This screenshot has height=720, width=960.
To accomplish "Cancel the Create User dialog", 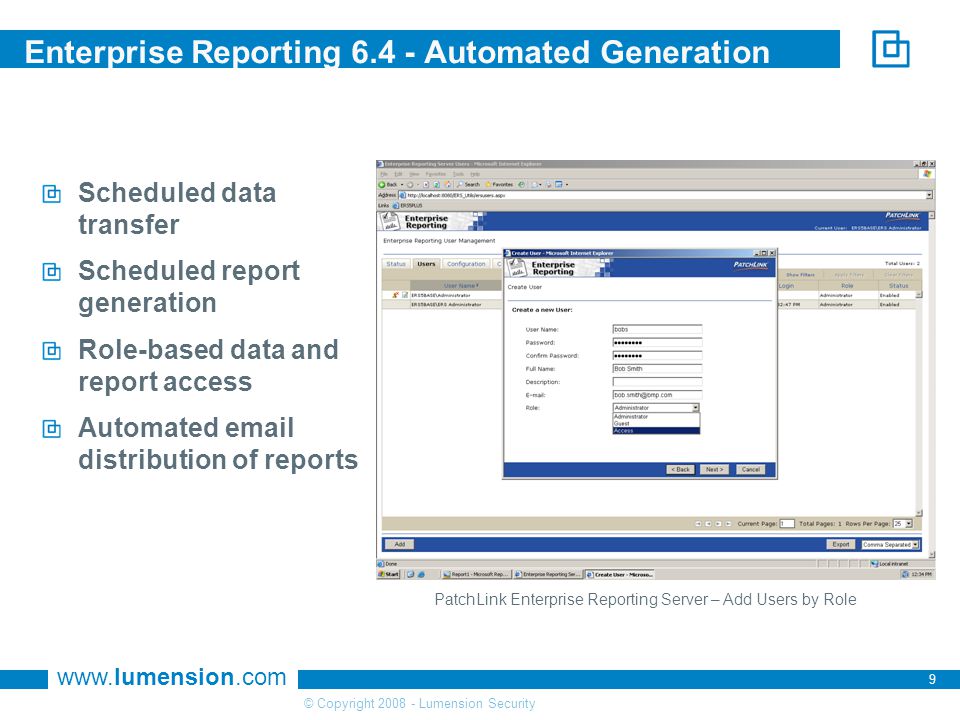I will [750, 470].
